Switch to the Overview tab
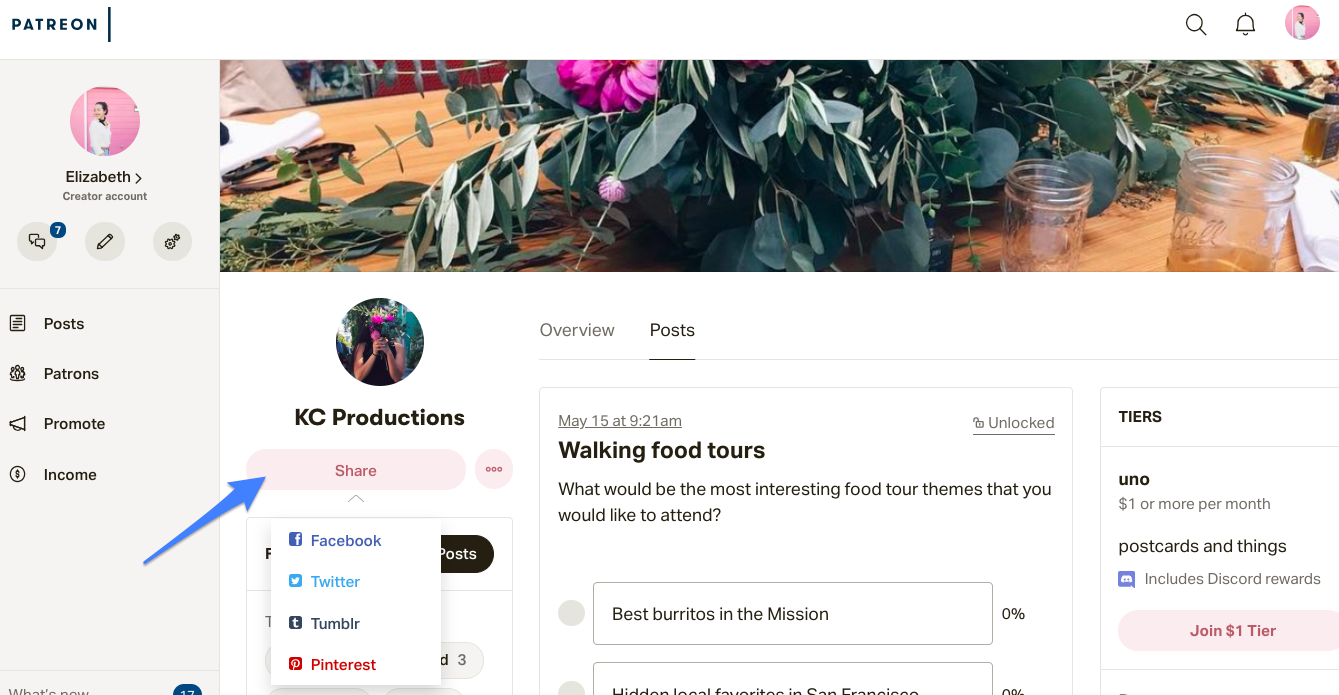 click(577, 330)
